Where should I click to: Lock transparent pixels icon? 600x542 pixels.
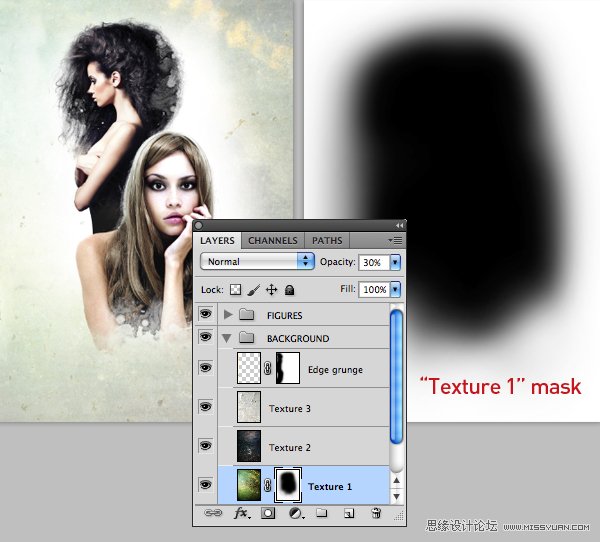click(x=235, y=290)
